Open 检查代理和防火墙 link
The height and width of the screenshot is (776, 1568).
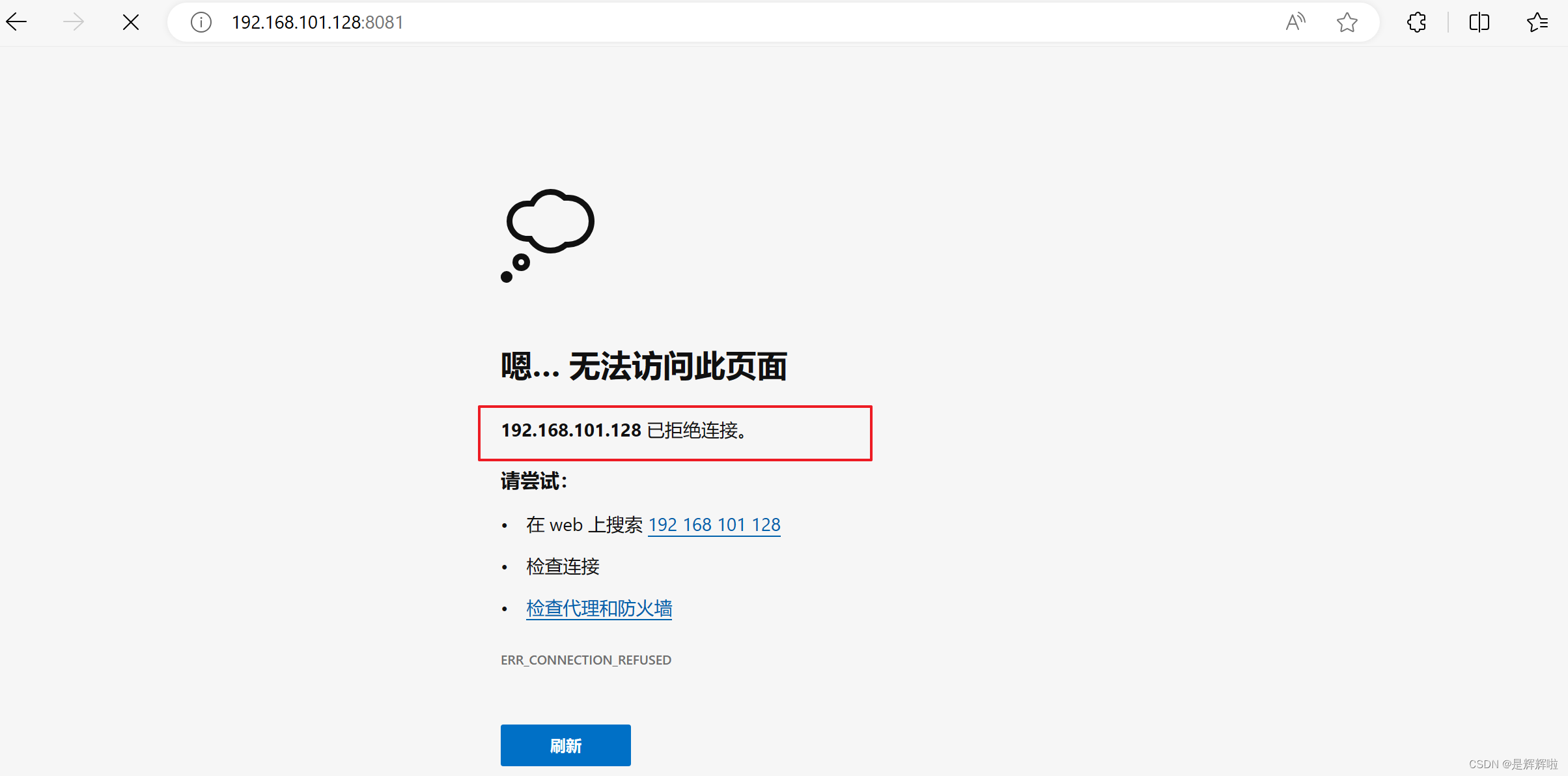[599, 608]
